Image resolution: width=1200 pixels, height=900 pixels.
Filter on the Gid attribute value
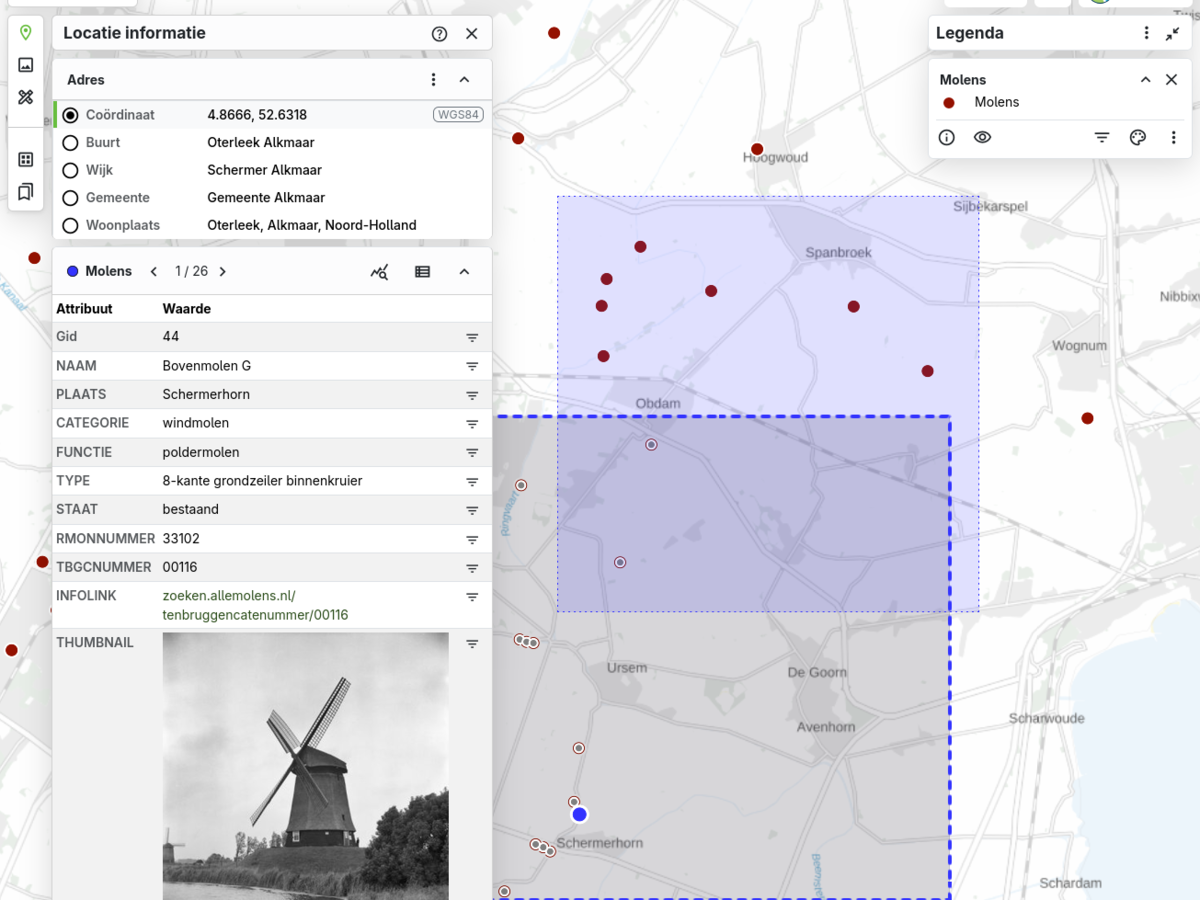472,338
